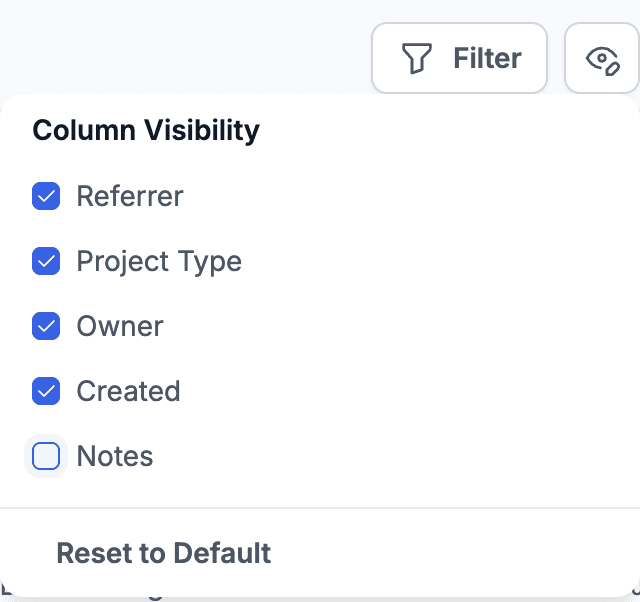Viewport: 640px width, 602px height.
Task: Click the Column Visibility heading
Action: tap(146, 130)
